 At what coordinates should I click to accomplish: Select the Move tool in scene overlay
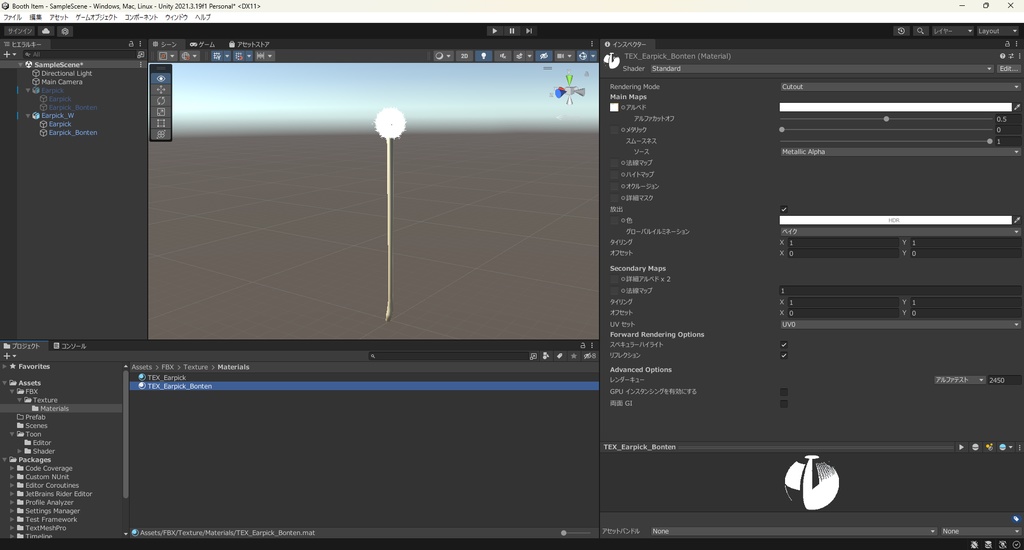[x=161, y=89]
